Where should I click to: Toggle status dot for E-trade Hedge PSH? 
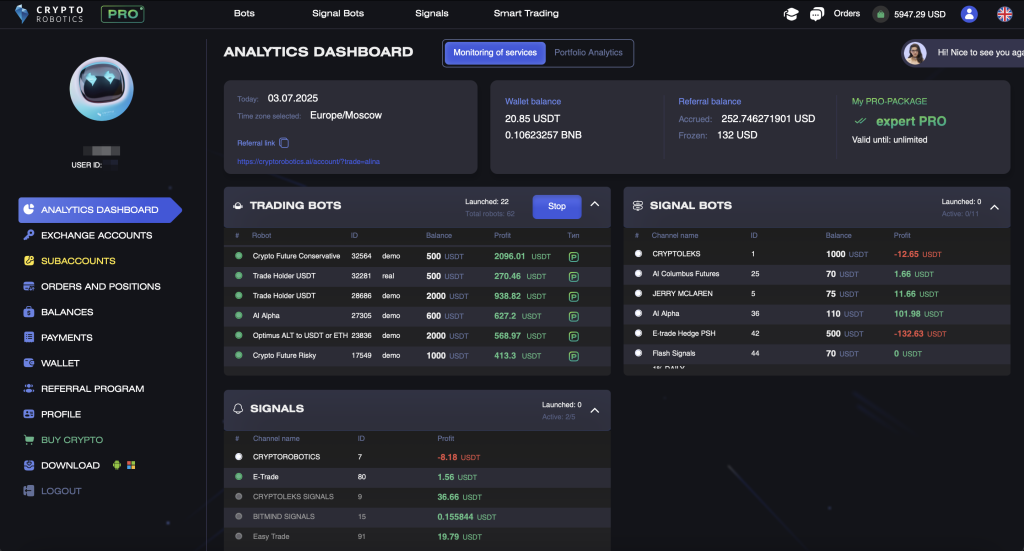click(638, 333)
